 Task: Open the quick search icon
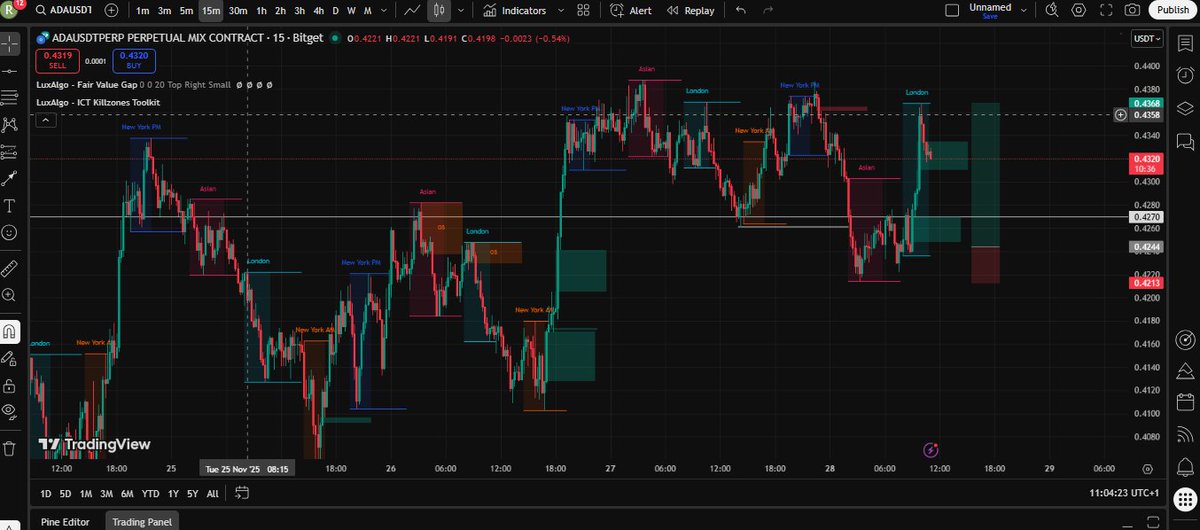(1052, 10)
